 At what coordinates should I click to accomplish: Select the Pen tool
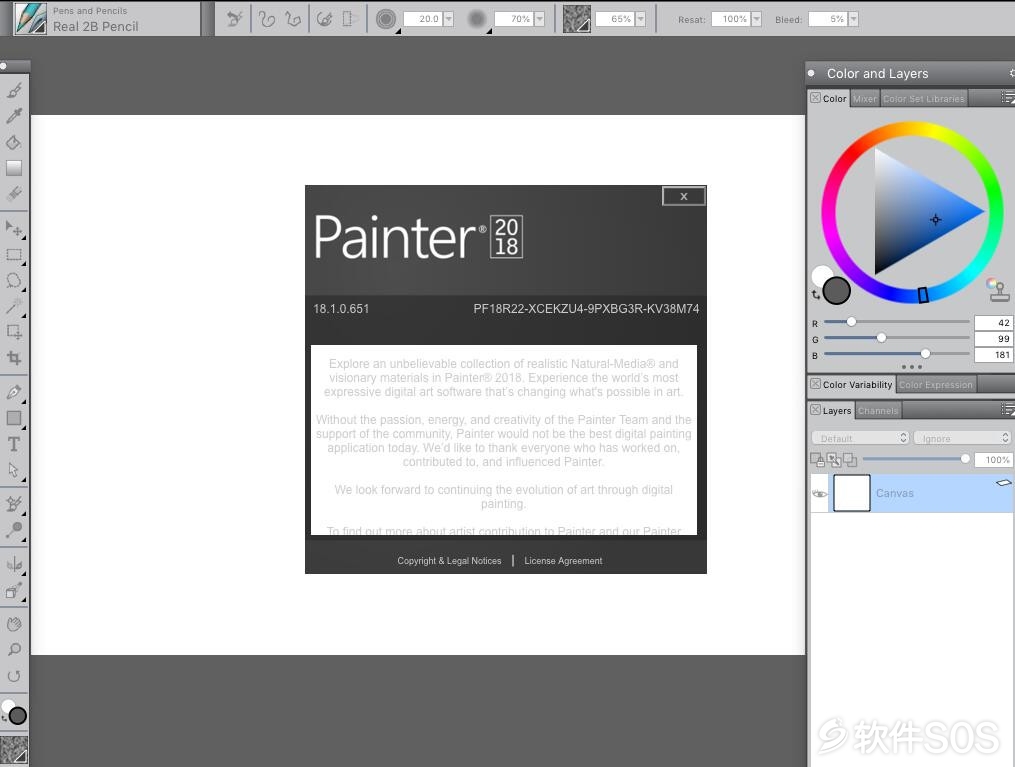click(x=14, y=392)
